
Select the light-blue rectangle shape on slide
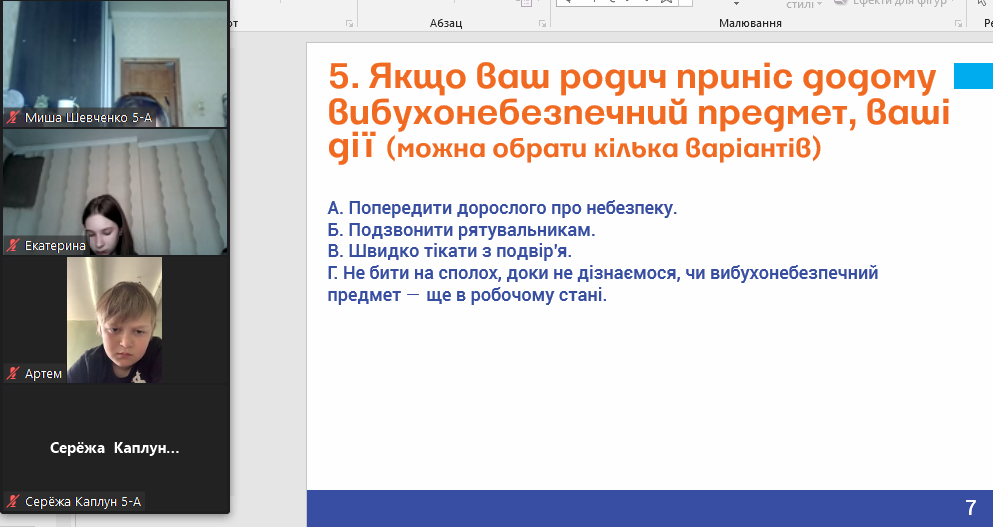pos(973,76)
